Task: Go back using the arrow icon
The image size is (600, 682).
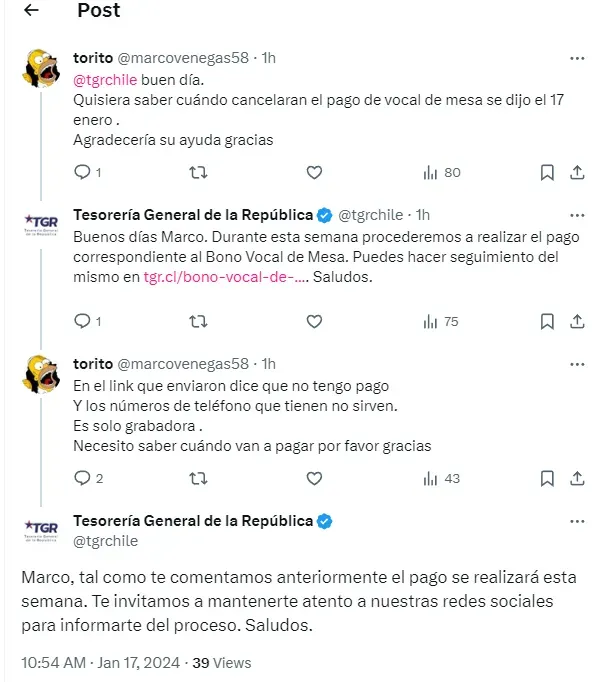Action: click(31, 10)
